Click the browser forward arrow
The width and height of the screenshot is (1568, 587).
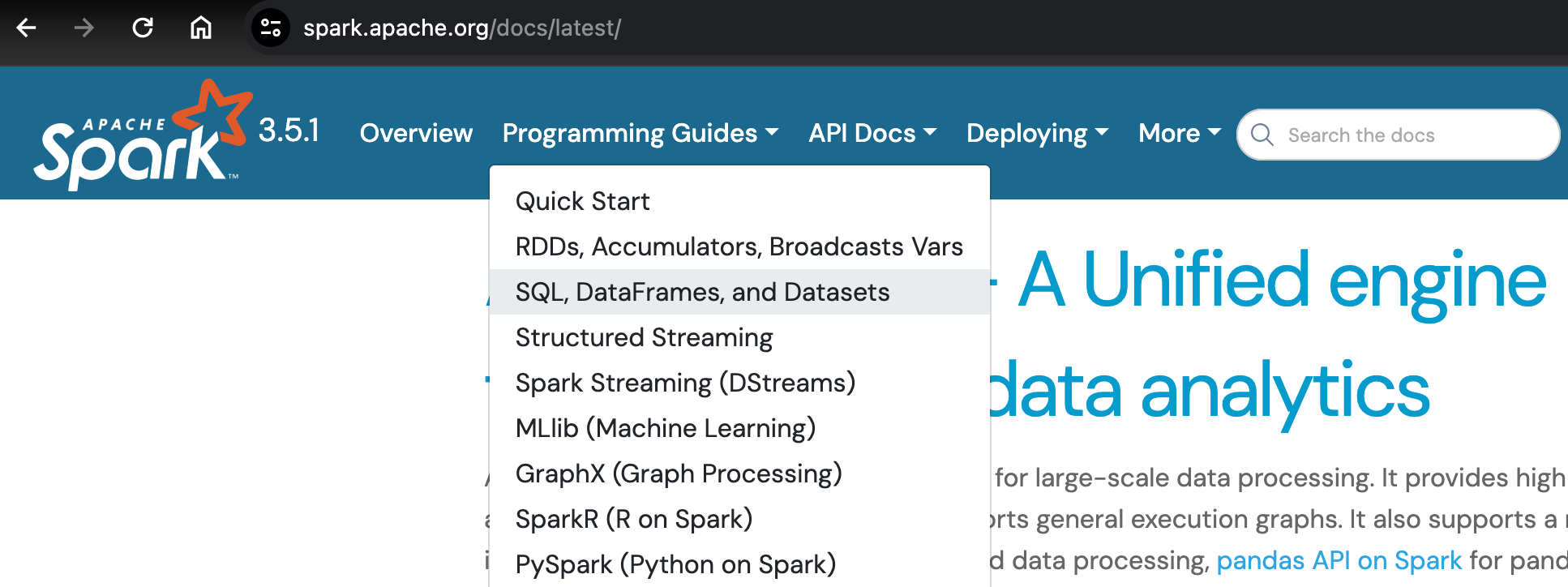84,28
